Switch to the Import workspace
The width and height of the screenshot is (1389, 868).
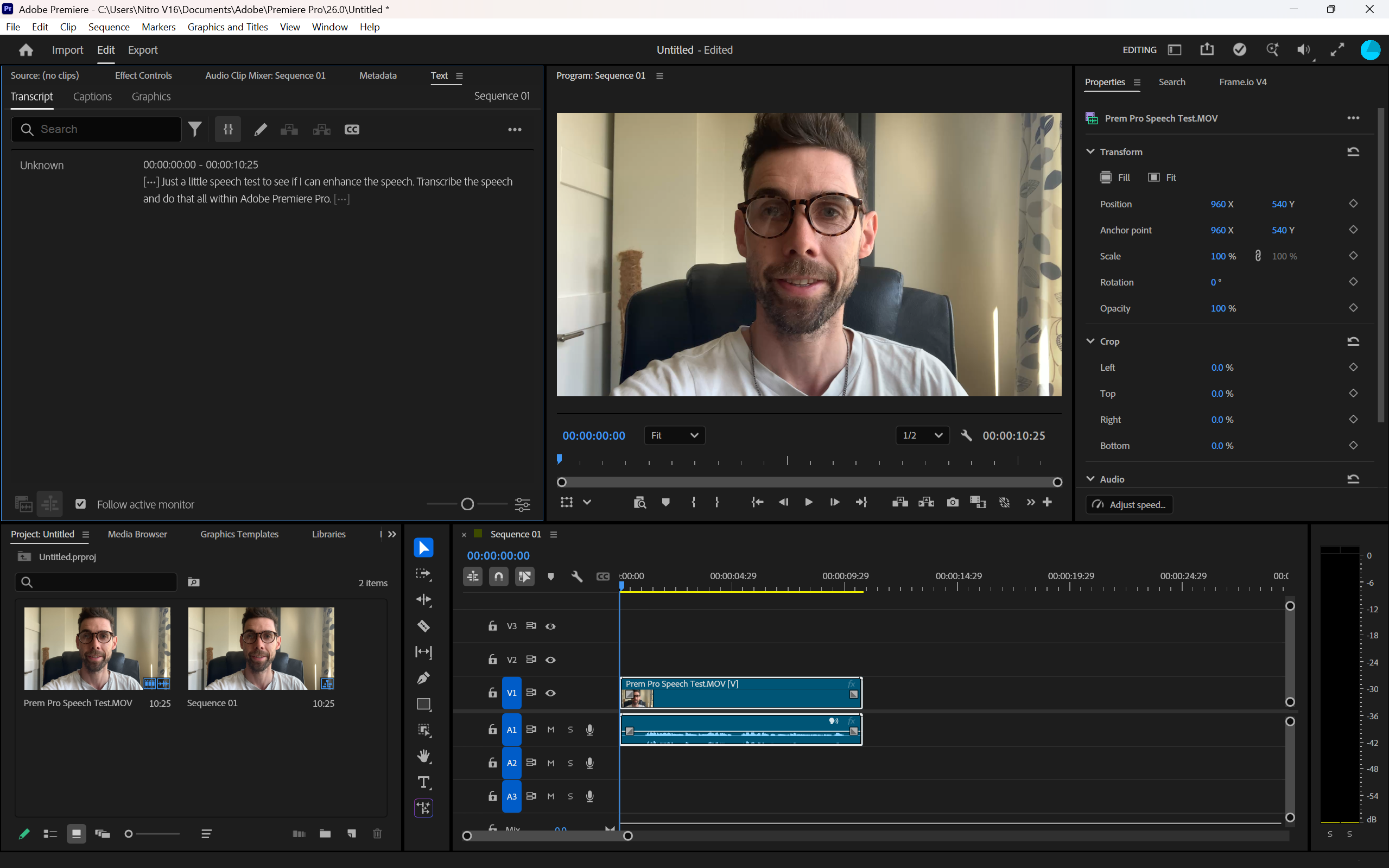pyautogui.click(x=68, y=50)
